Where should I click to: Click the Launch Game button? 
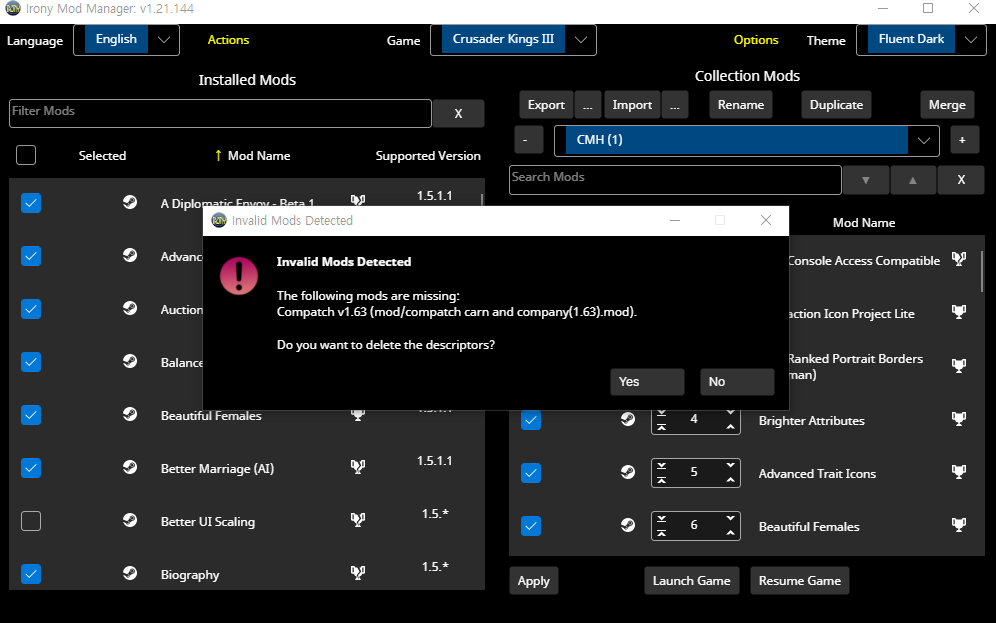pyautogui.click(x=692, y=580)
